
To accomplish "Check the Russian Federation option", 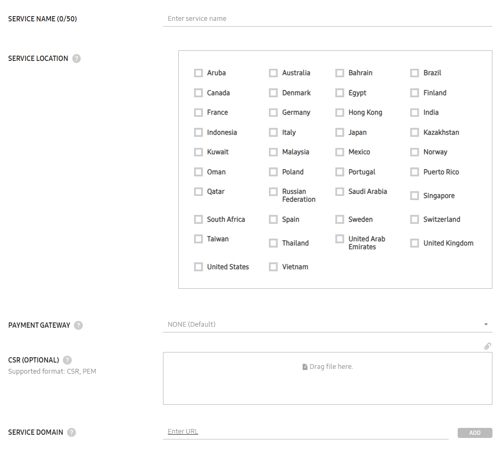I will click(x=273, y=192).
